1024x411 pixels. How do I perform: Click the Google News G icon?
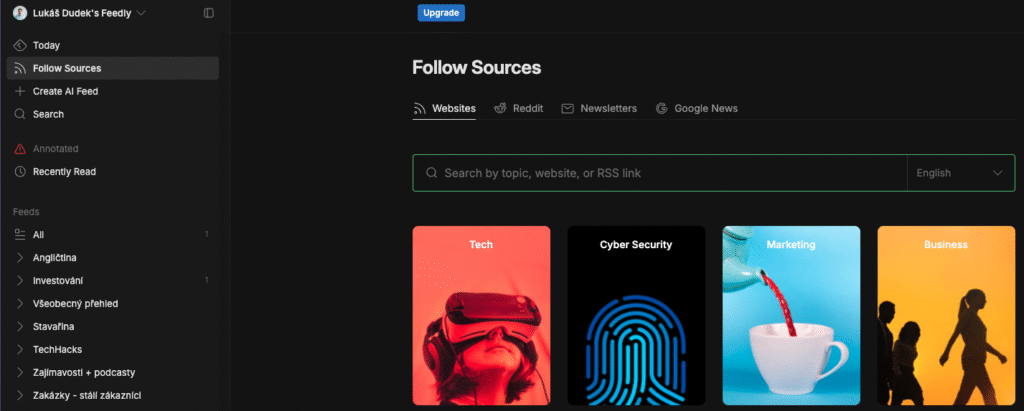[662, 108]
